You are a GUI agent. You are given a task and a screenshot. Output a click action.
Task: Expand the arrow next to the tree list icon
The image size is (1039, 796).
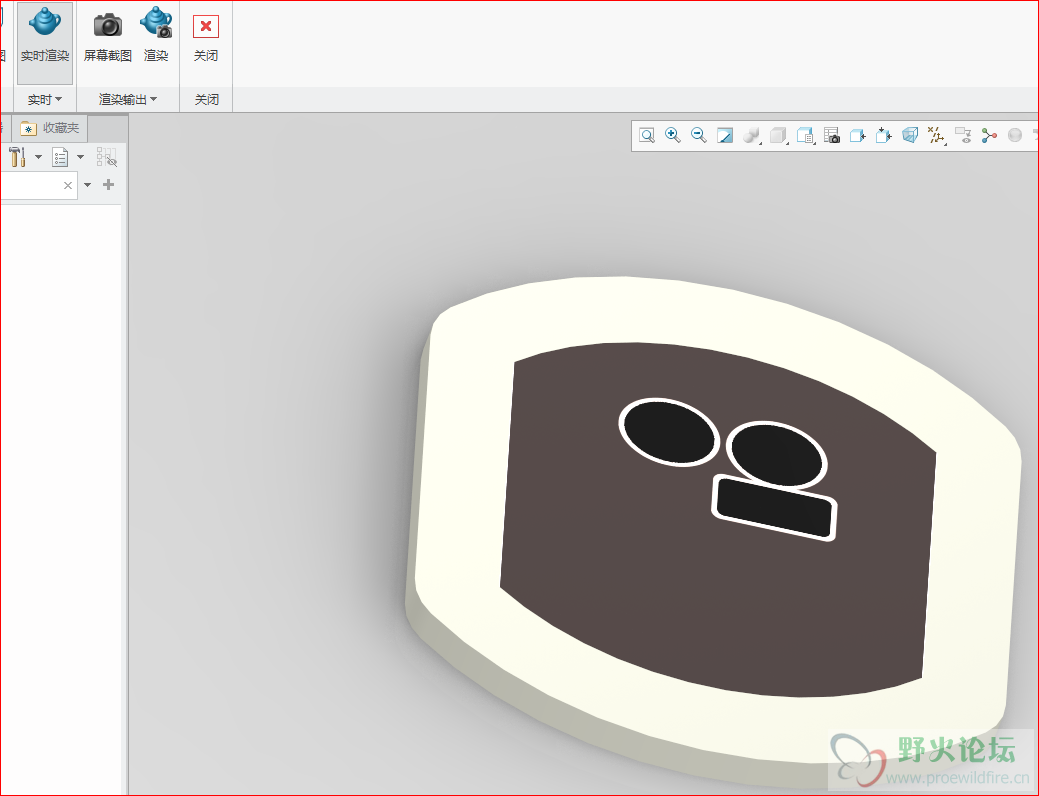(80, 157)
